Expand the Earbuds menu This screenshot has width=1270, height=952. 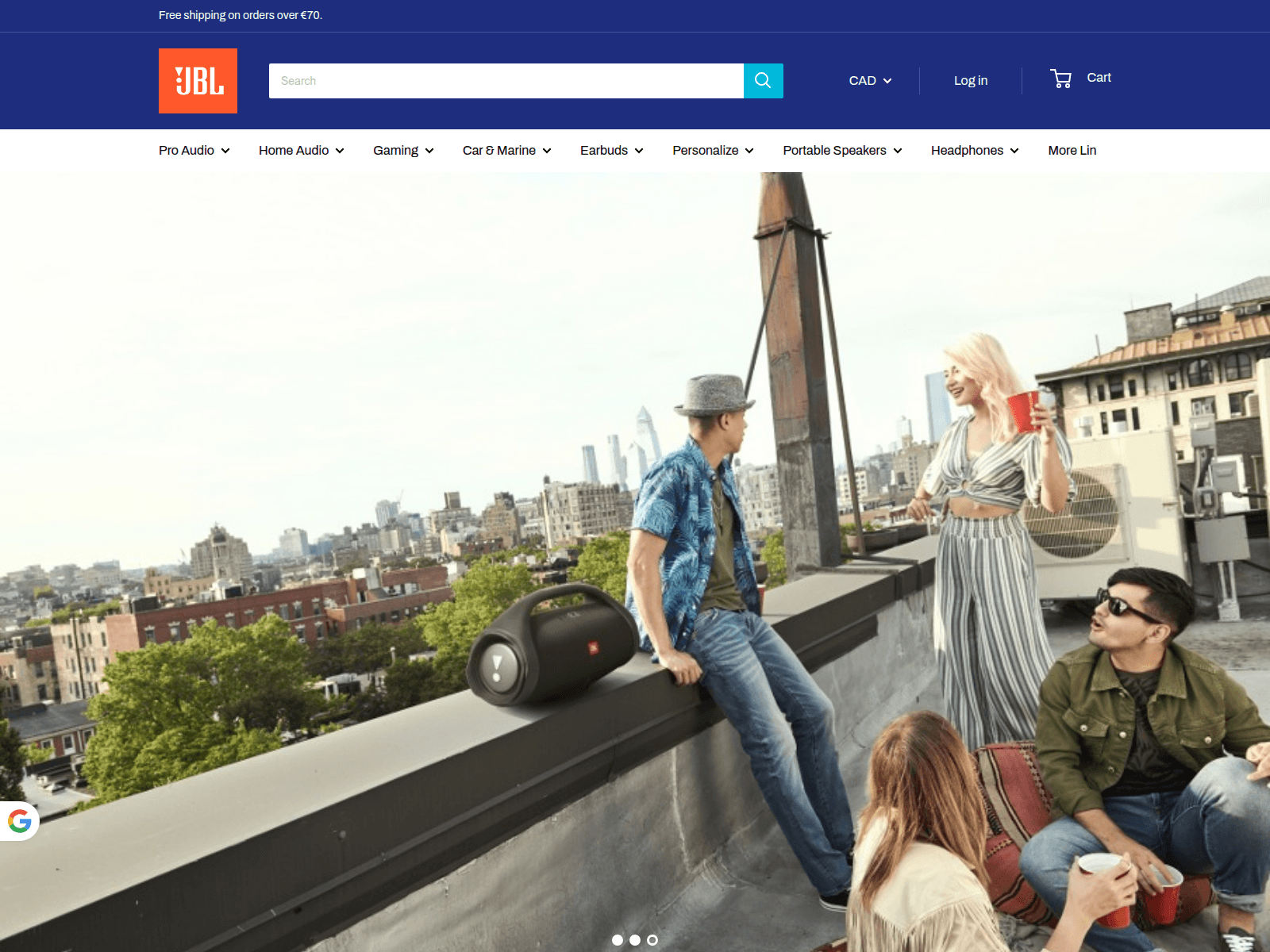612,151
